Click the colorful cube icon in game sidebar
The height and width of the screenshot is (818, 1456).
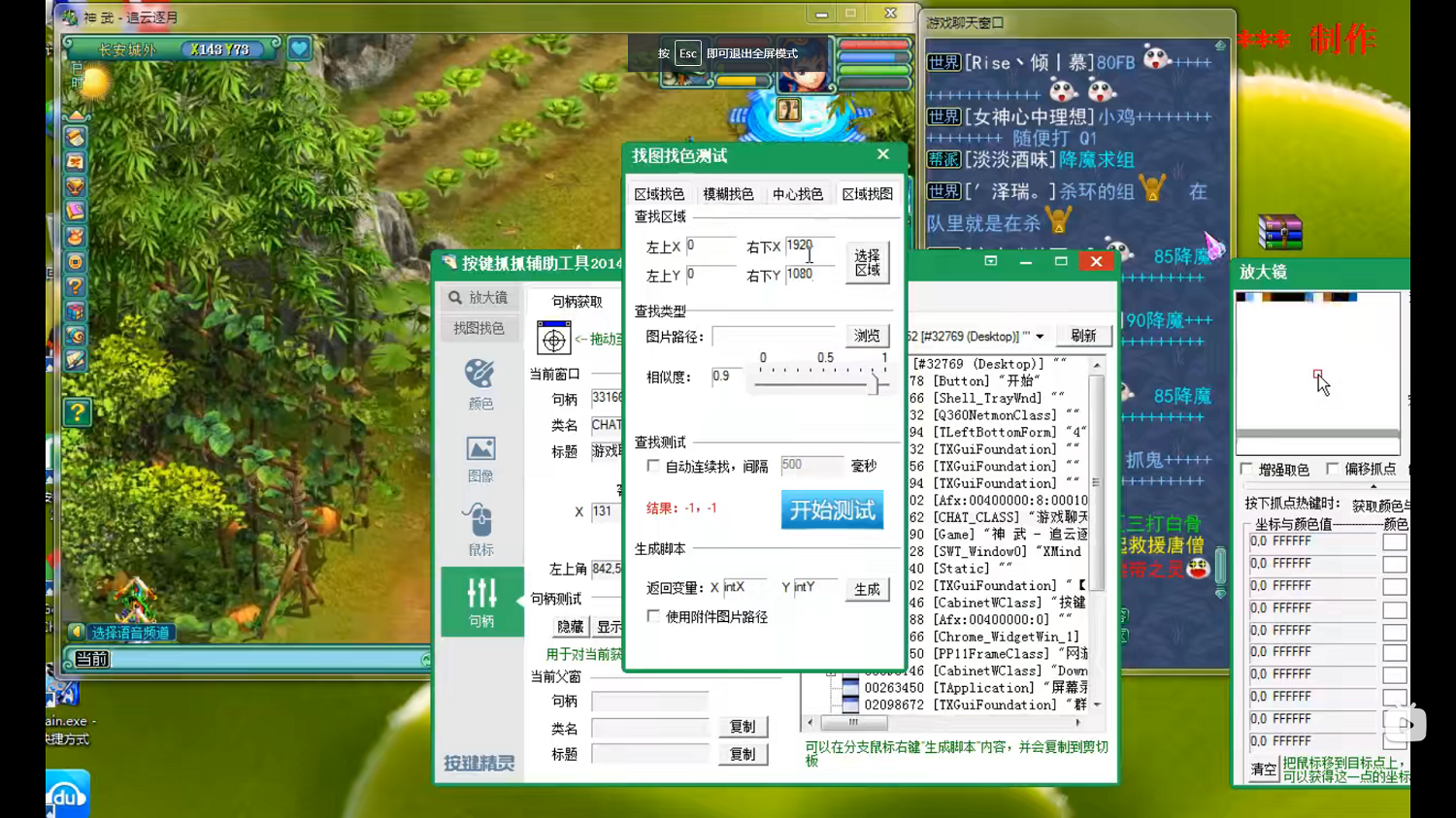76,311
